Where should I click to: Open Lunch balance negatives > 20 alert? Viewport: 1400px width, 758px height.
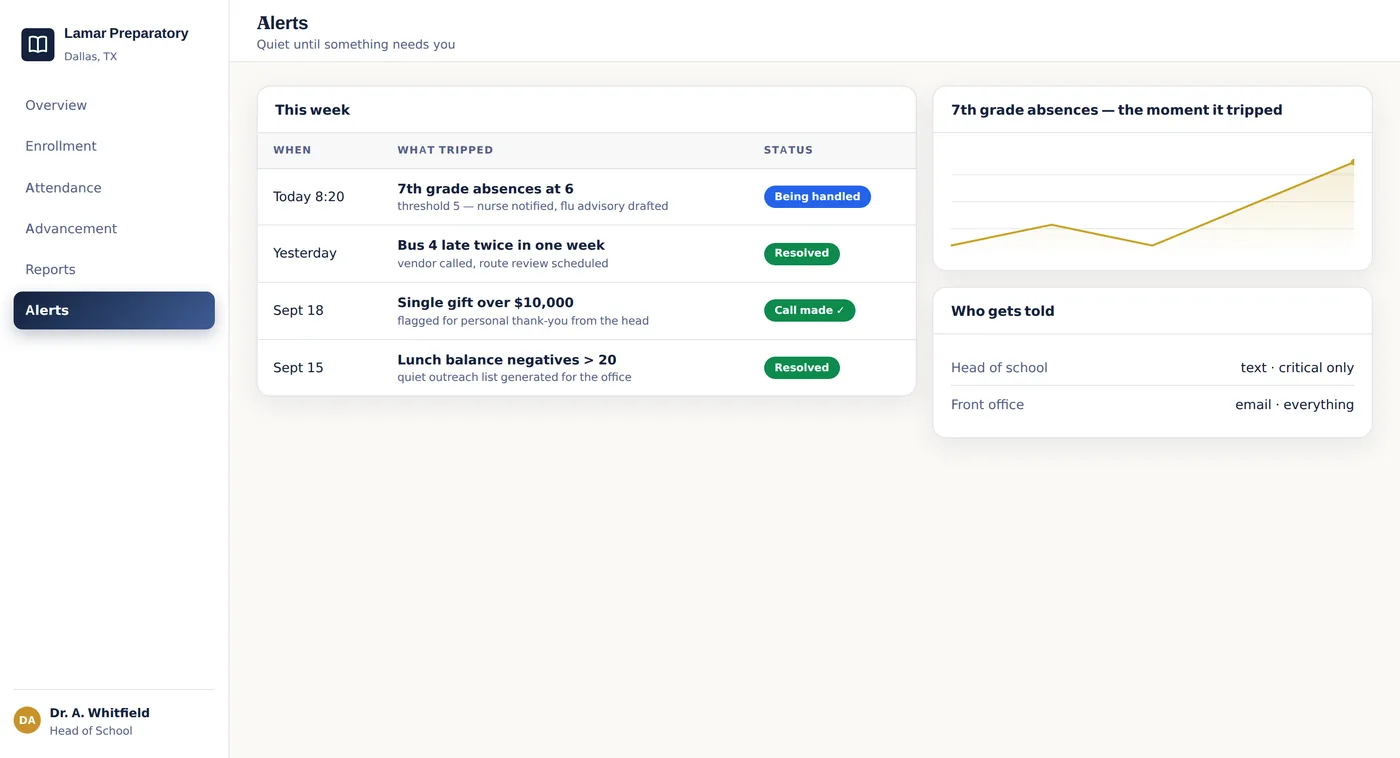pos(507,360)
